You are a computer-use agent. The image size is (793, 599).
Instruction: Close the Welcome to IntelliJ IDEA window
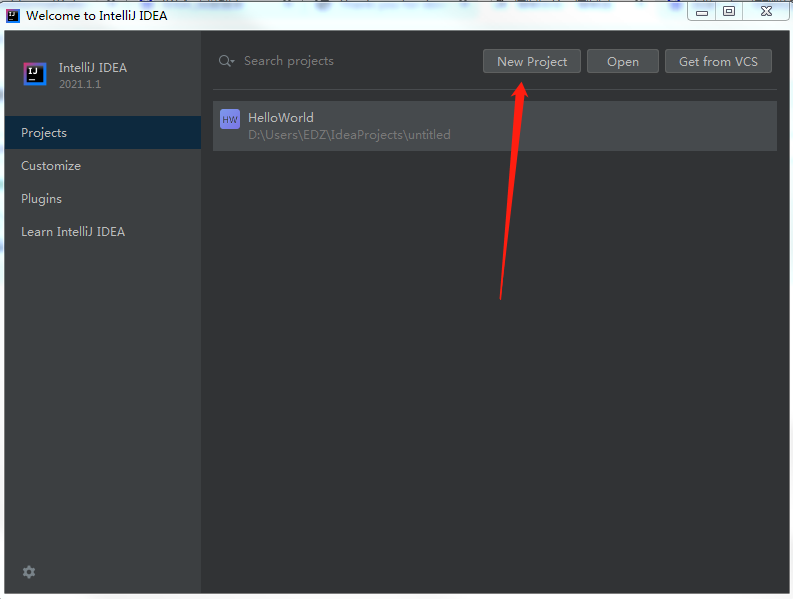[x=766, y=11]
